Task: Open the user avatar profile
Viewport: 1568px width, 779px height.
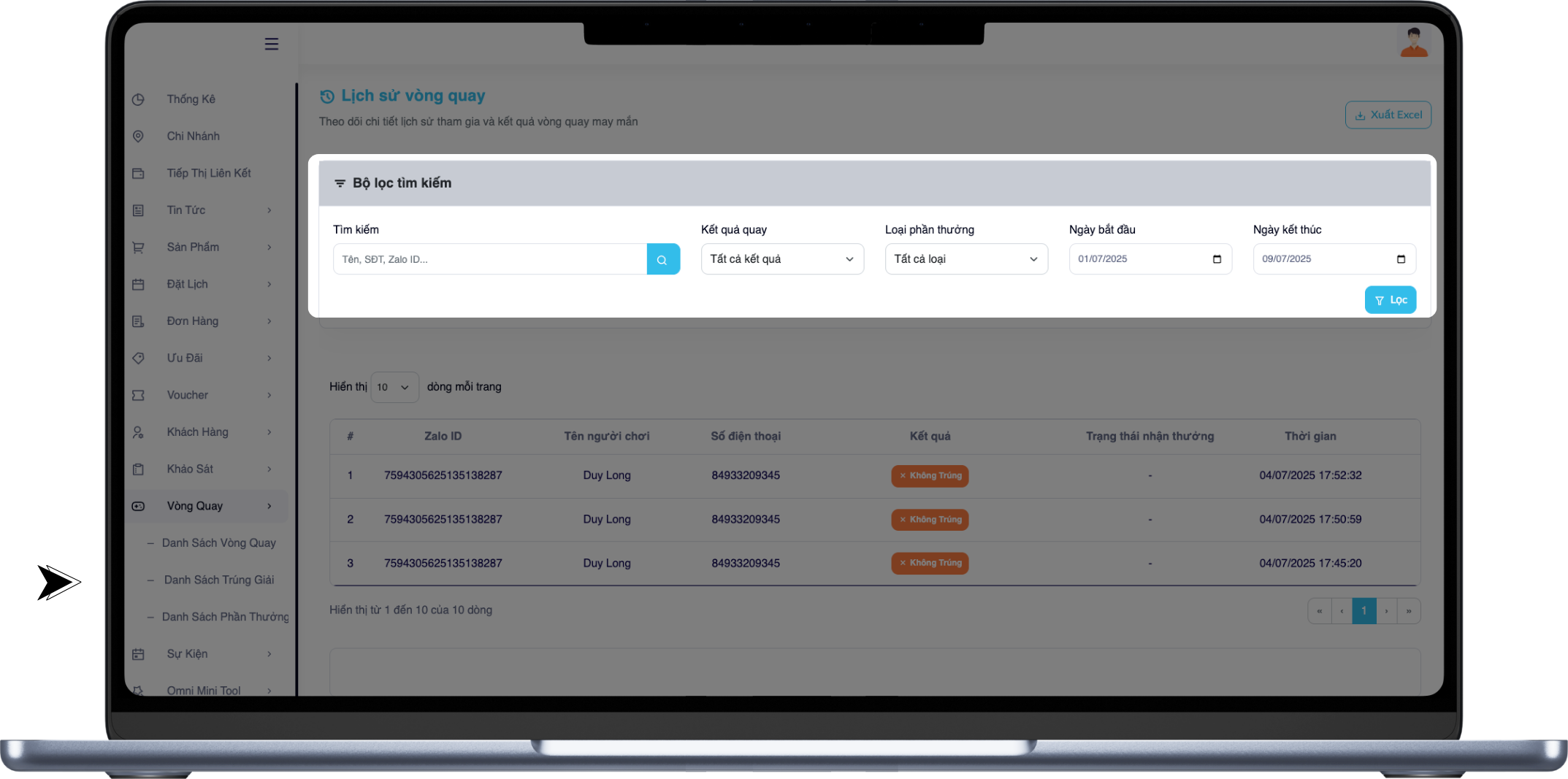Action: [1413, 42]
